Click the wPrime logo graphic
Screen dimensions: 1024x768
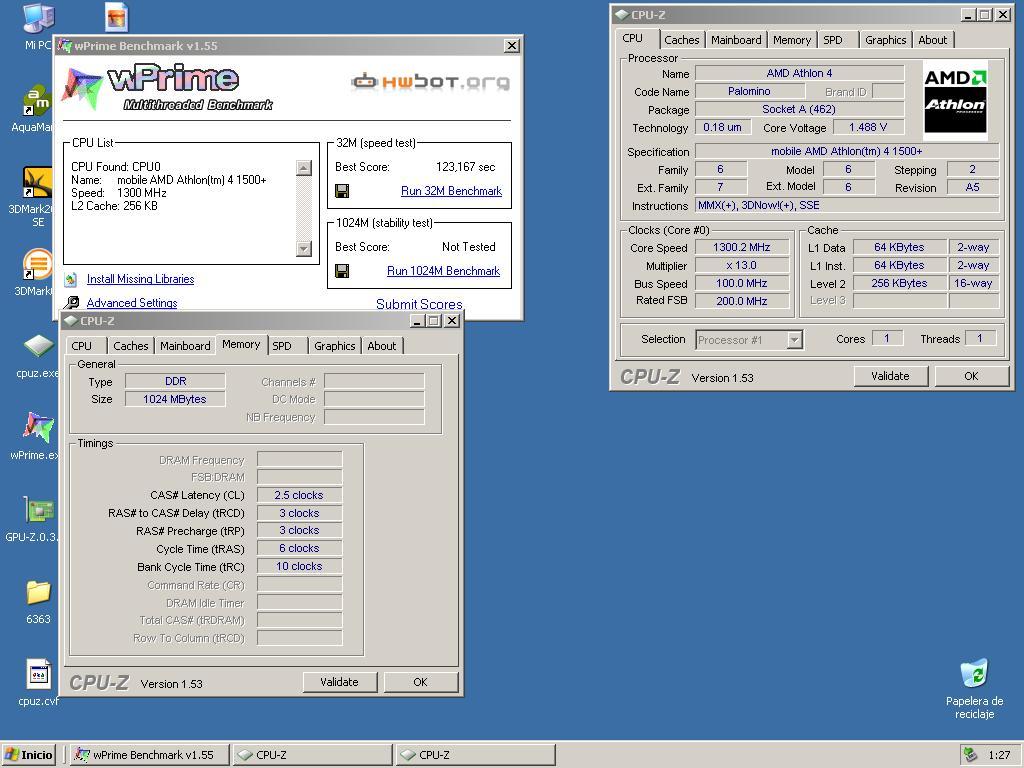167,87
